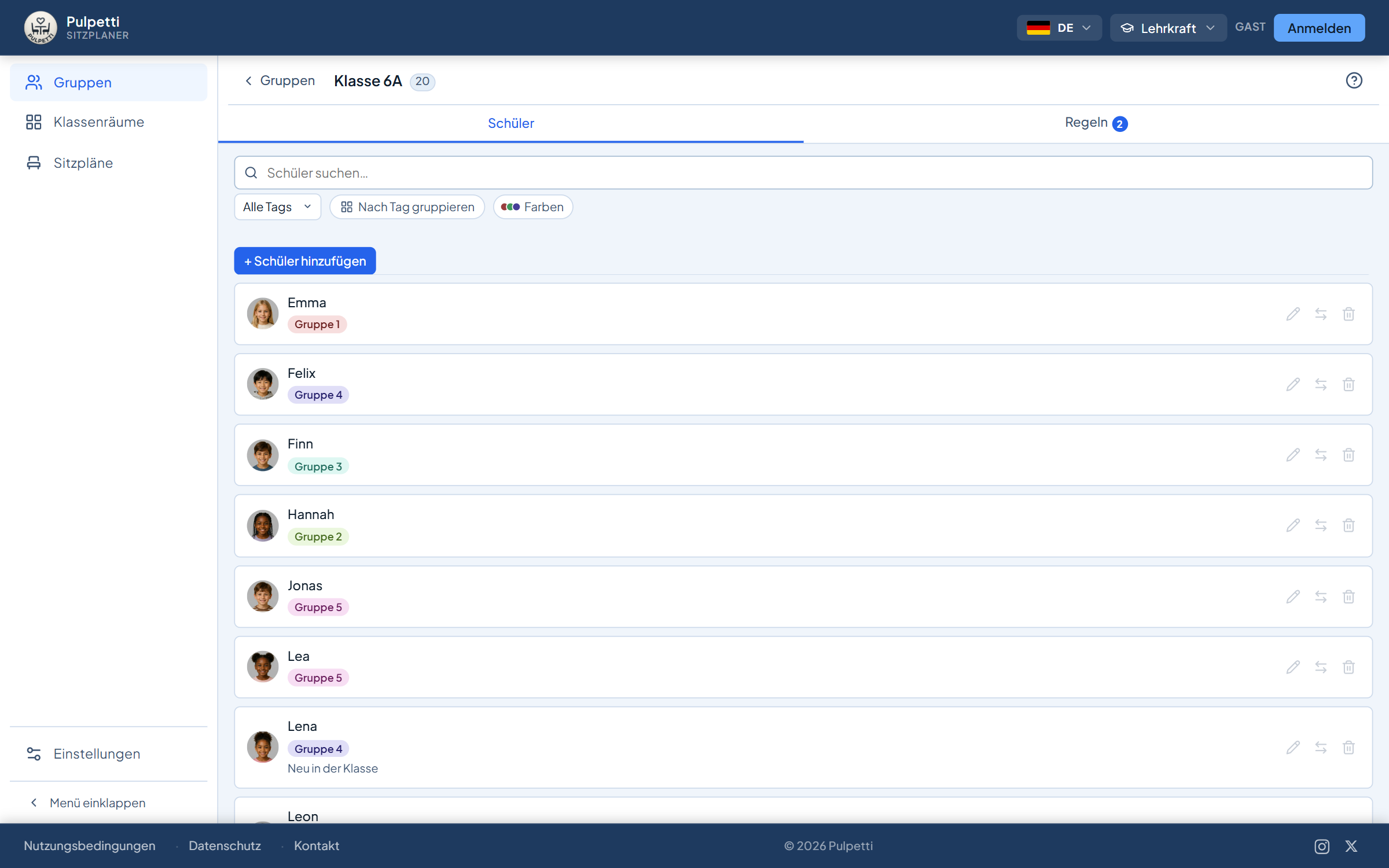
Task: Toggle Nach Tag gruppieren view
Action: pyautogui.click(x=407, y=207)
